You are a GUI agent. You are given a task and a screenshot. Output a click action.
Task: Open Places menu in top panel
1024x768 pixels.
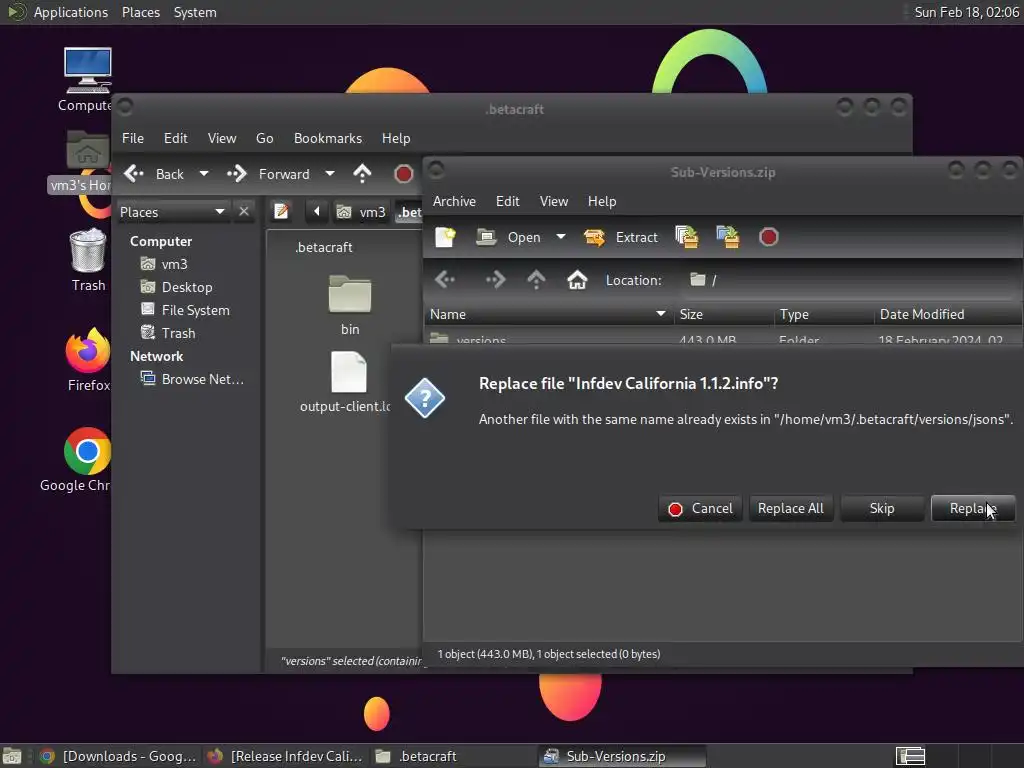tap(140, 12)
